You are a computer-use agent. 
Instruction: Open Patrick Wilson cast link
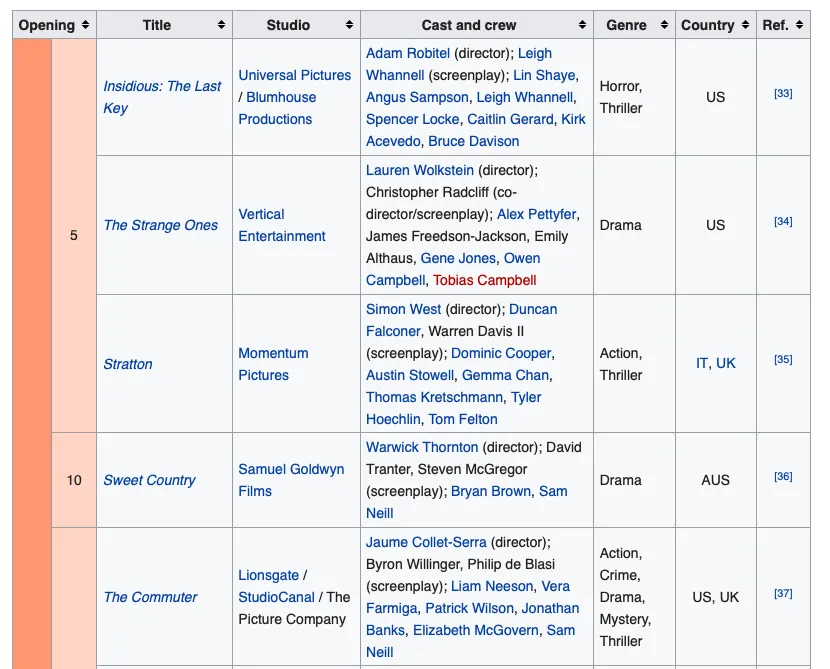point(470,608)
